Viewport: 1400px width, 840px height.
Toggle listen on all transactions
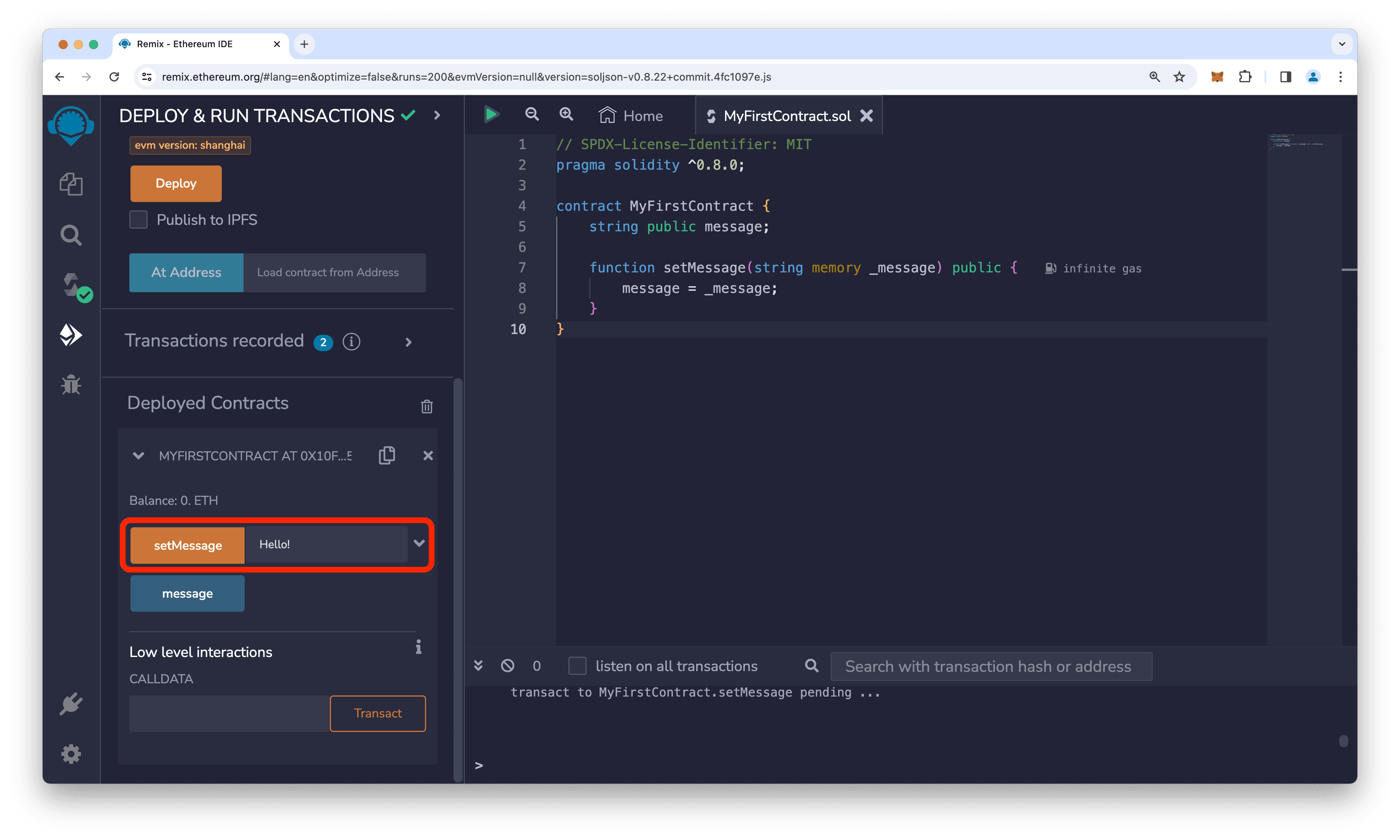click(x=577, y=666)
